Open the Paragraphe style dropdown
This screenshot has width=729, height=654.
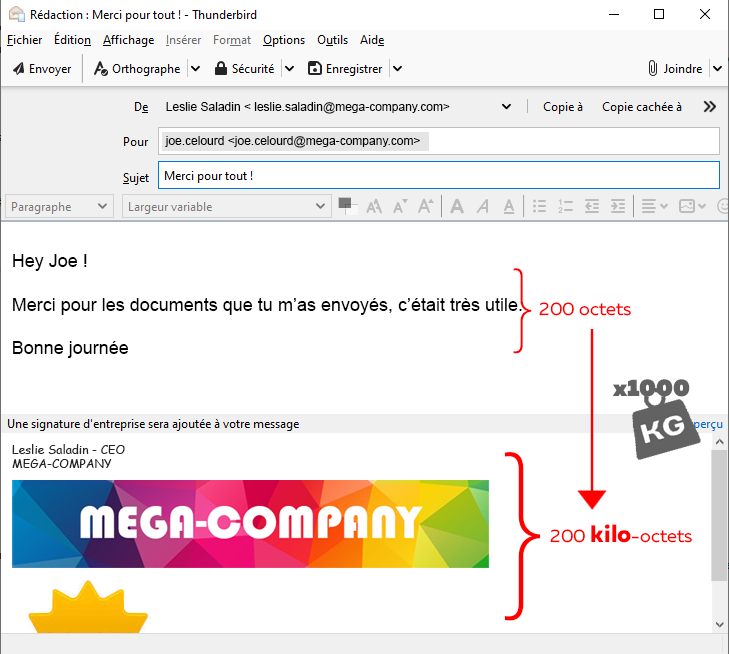coord(60,207)
